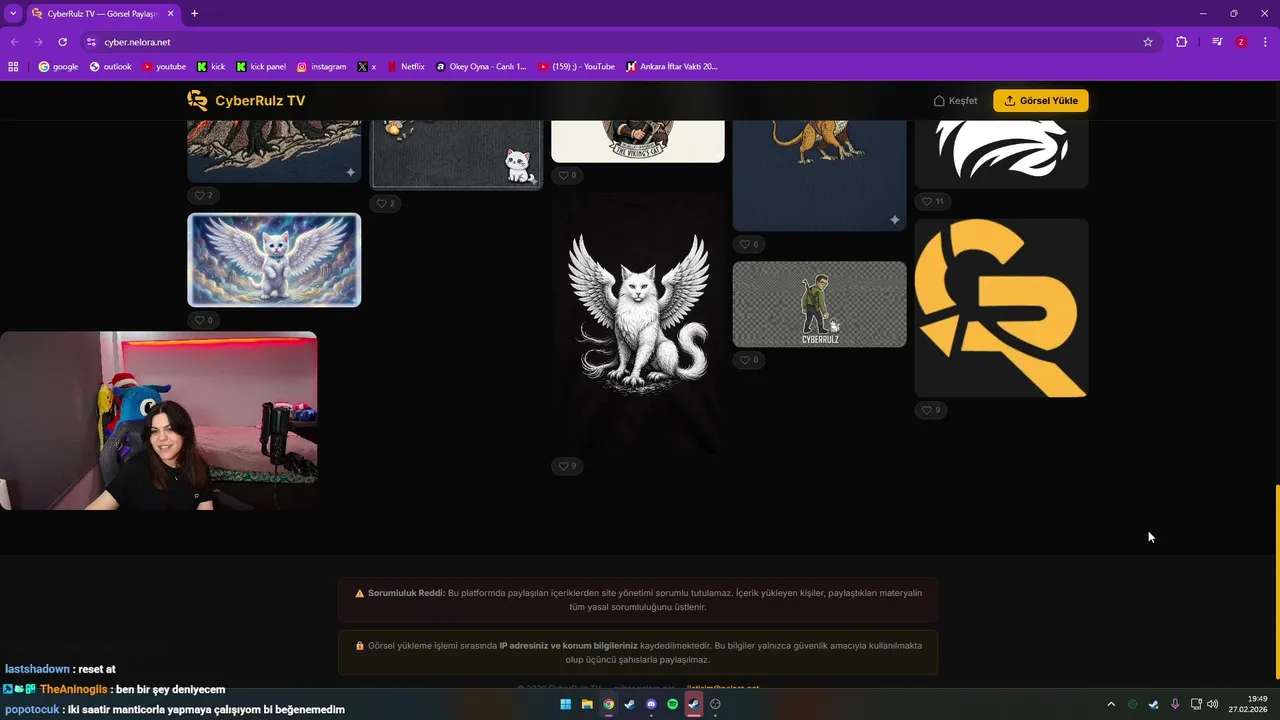The image size is (1280, 720).
Task: Bookmark this page with the star icon
Action: (1148, 42)
